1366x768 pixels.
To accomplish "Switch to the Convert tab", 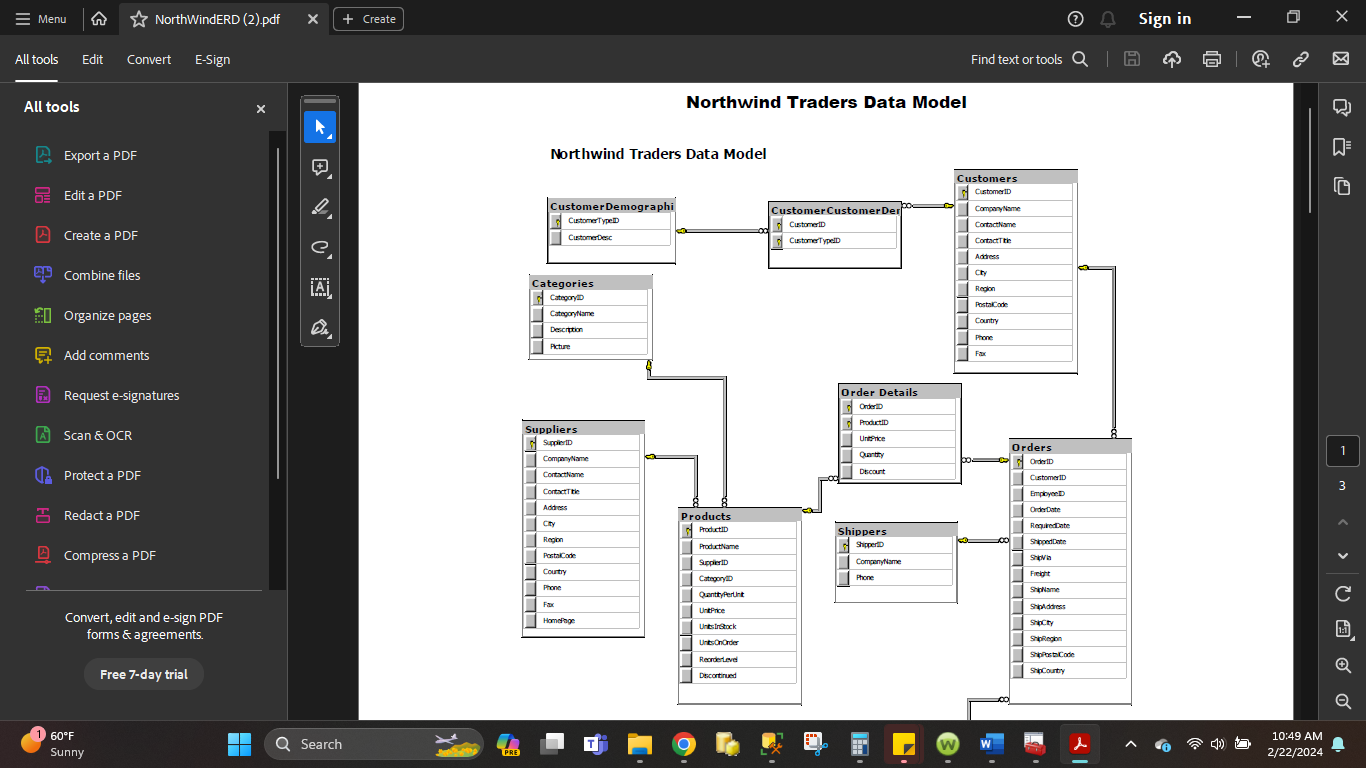I will (149, 59).
